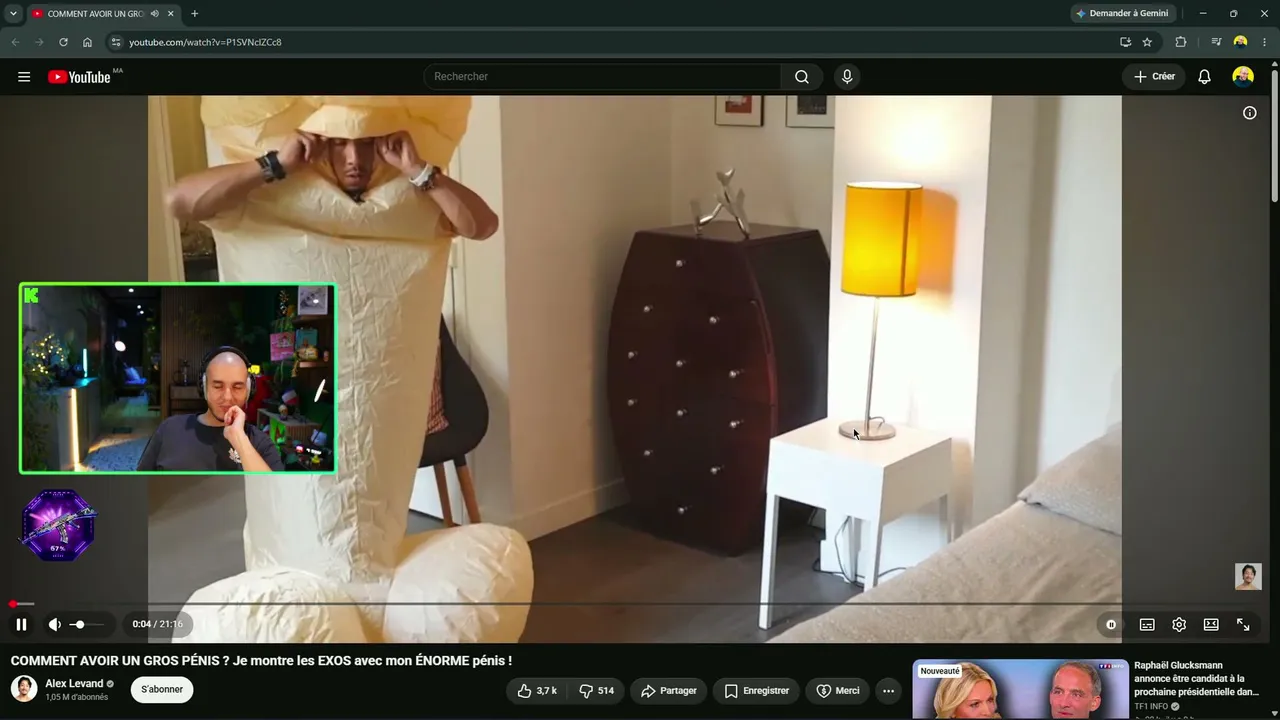Enter full screen mode
This screenshot has height=720, width=1280.
click(x=1243, y=624)
